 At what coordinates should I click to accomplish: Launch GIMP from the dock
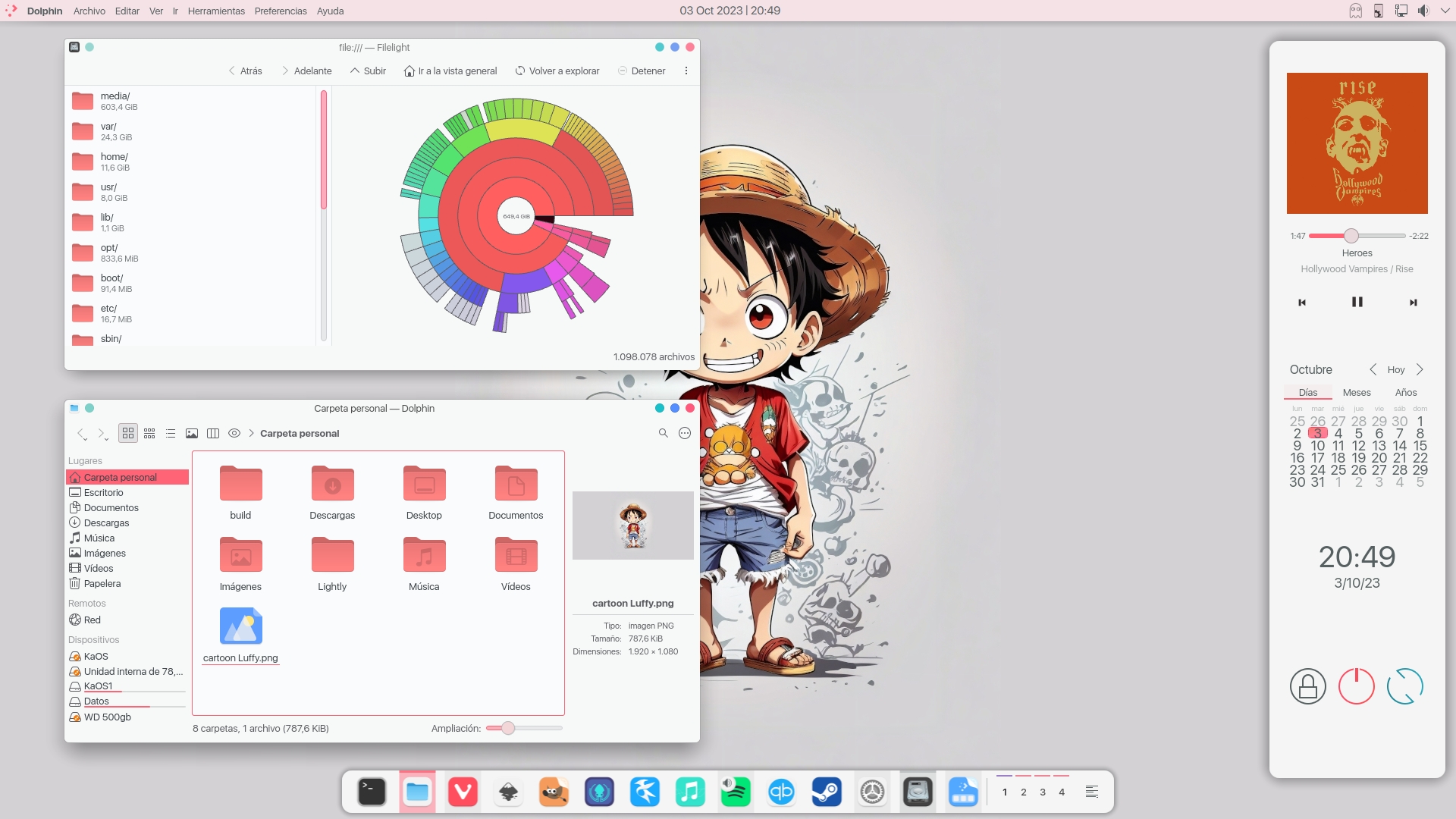(554, 792)
